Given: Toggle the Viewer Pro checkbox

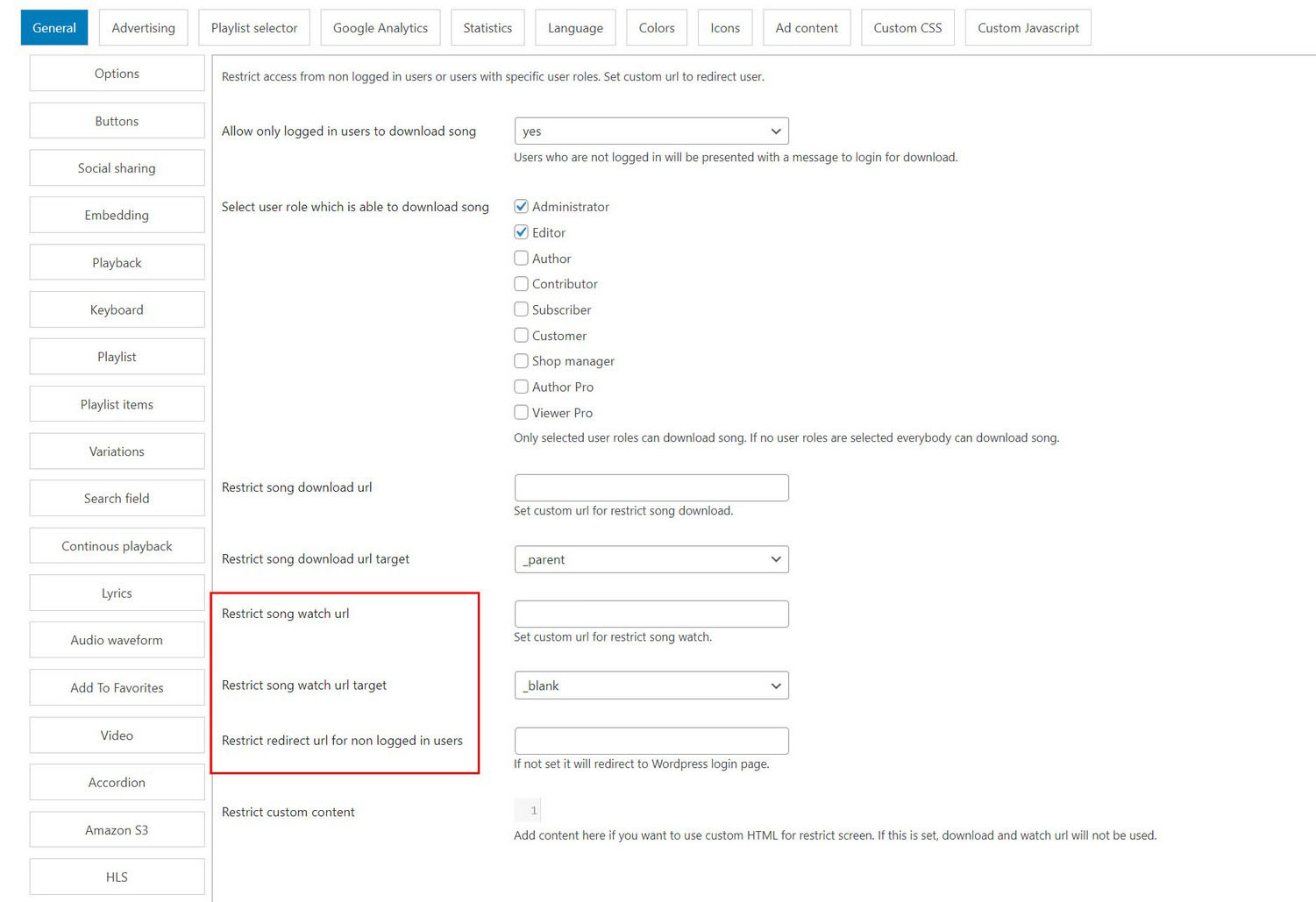Looking at the screenshot, I should 521,413.
